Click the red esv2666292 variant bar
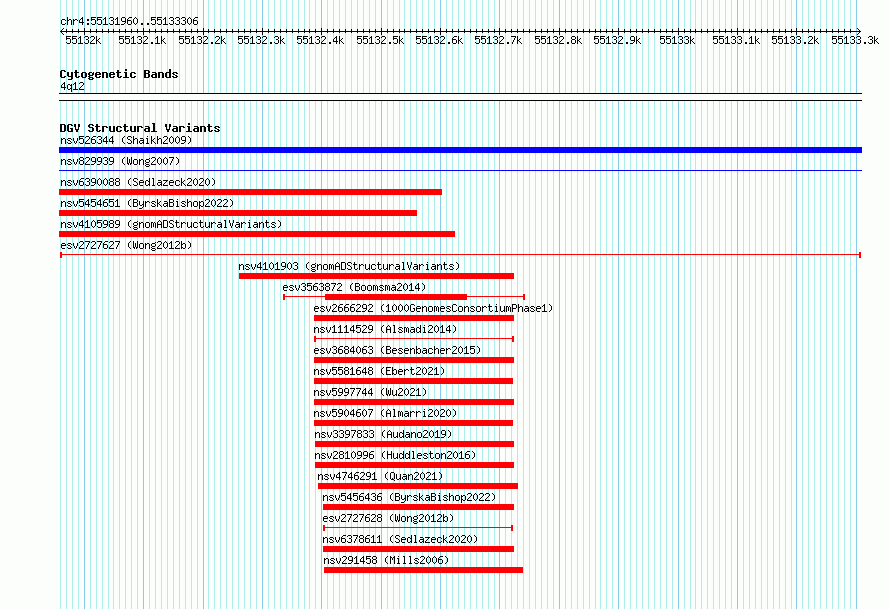890x609 pixels. [414, 318]
